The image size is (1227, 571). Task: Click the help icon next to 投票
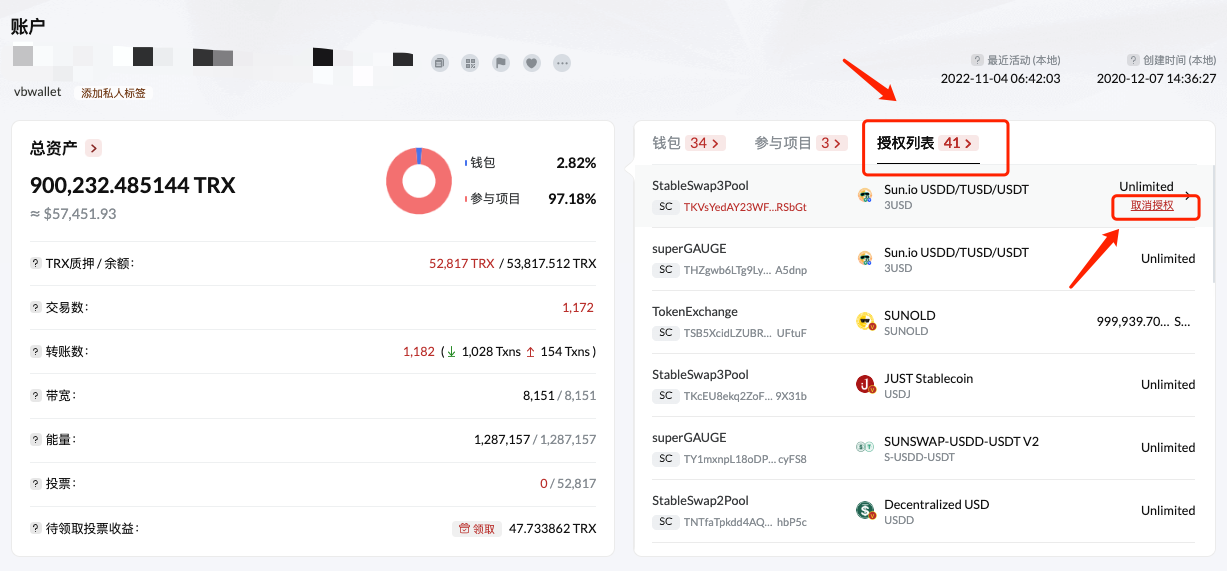pos(36,484)
